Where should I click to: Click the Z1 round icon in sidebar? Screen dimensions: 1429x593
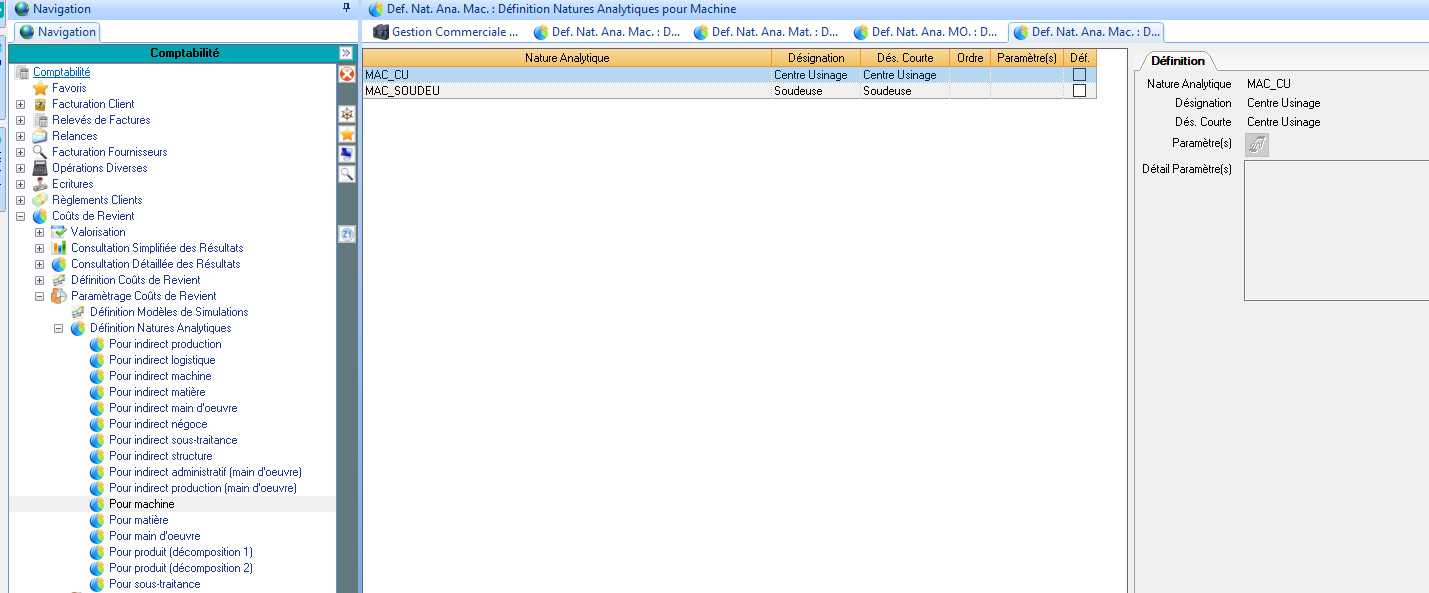coord(347,234)
